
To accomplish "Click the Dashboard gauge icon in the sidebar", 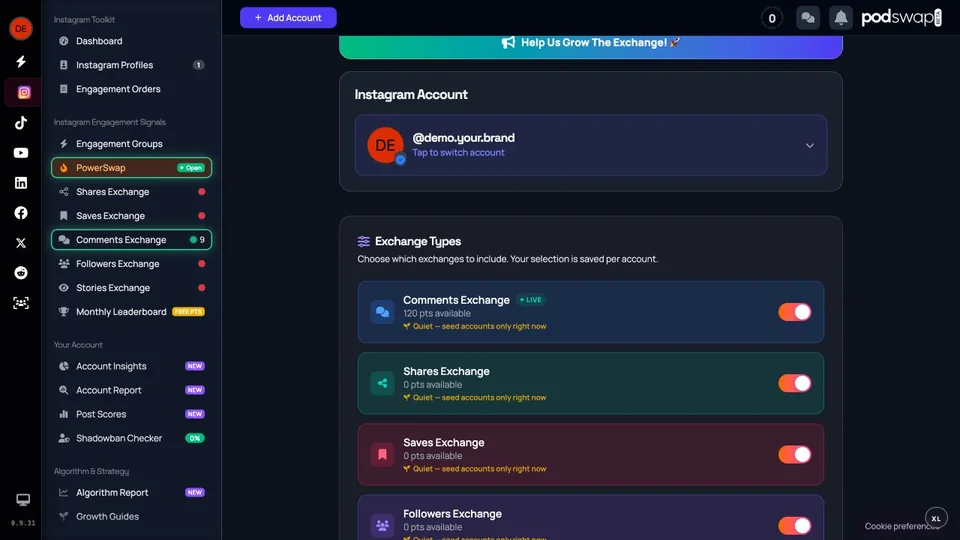I will (64, 41).
